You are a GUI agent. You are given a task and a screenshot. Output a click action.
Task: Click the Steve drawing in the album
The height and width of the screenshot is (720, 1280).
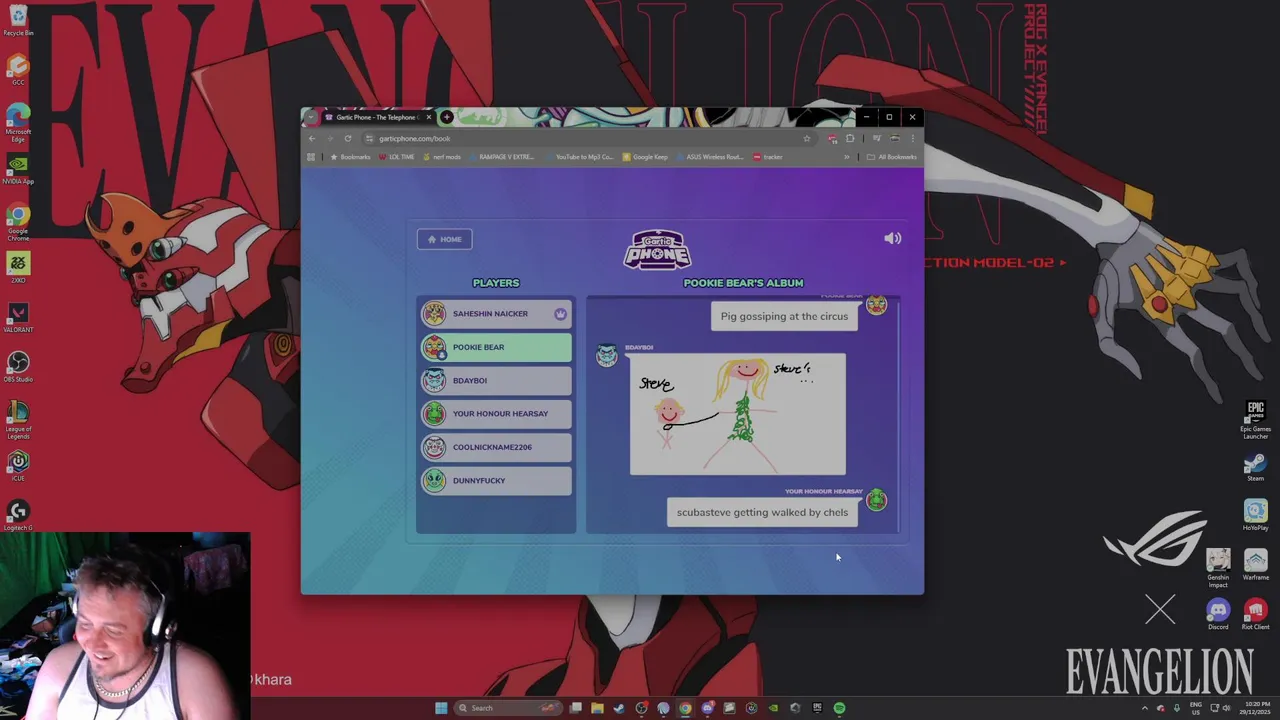click(738, 414)
